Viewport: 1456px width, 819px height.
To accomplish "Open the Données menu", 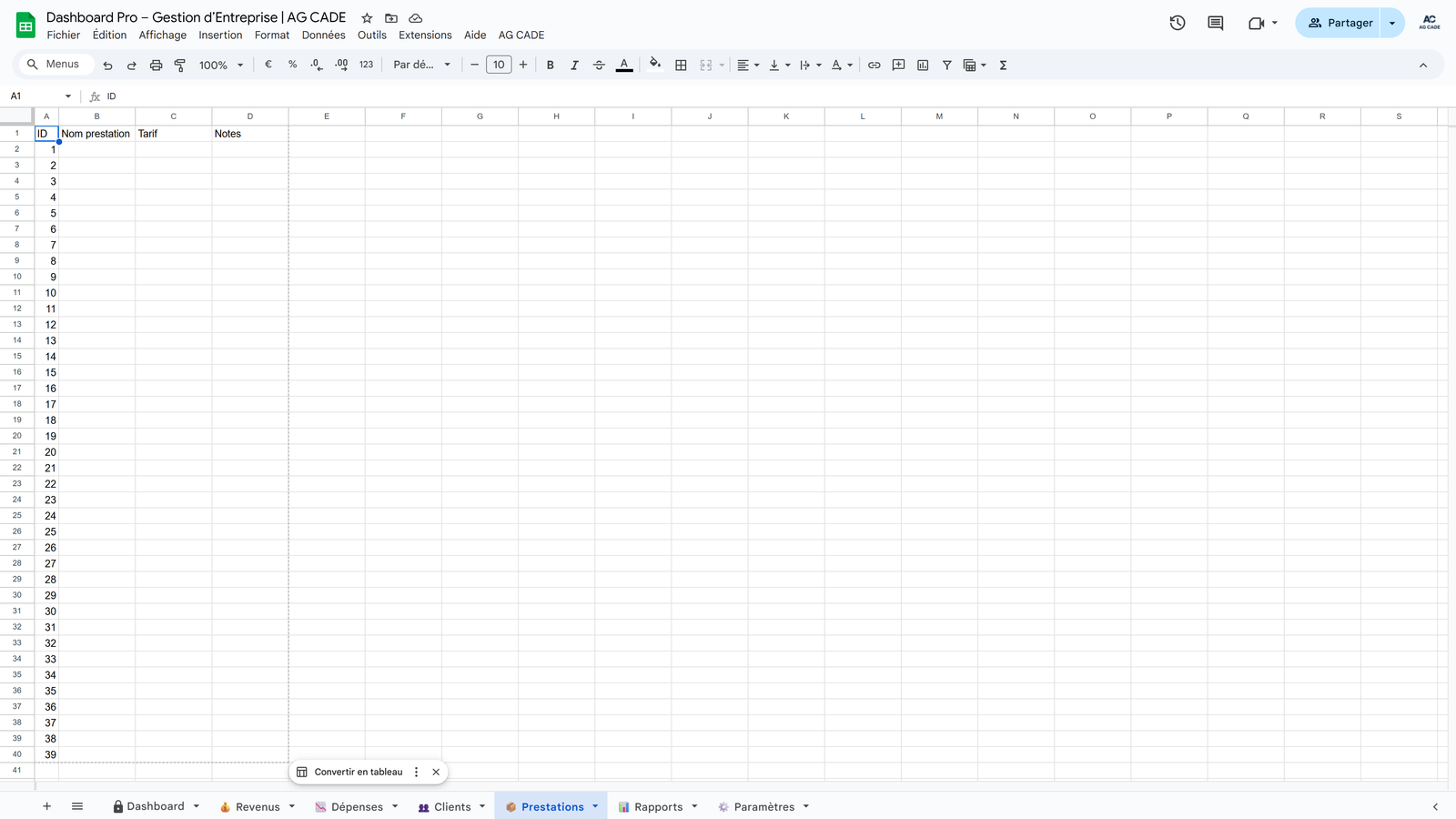I will pyautogui.click(x=323, y=35).
